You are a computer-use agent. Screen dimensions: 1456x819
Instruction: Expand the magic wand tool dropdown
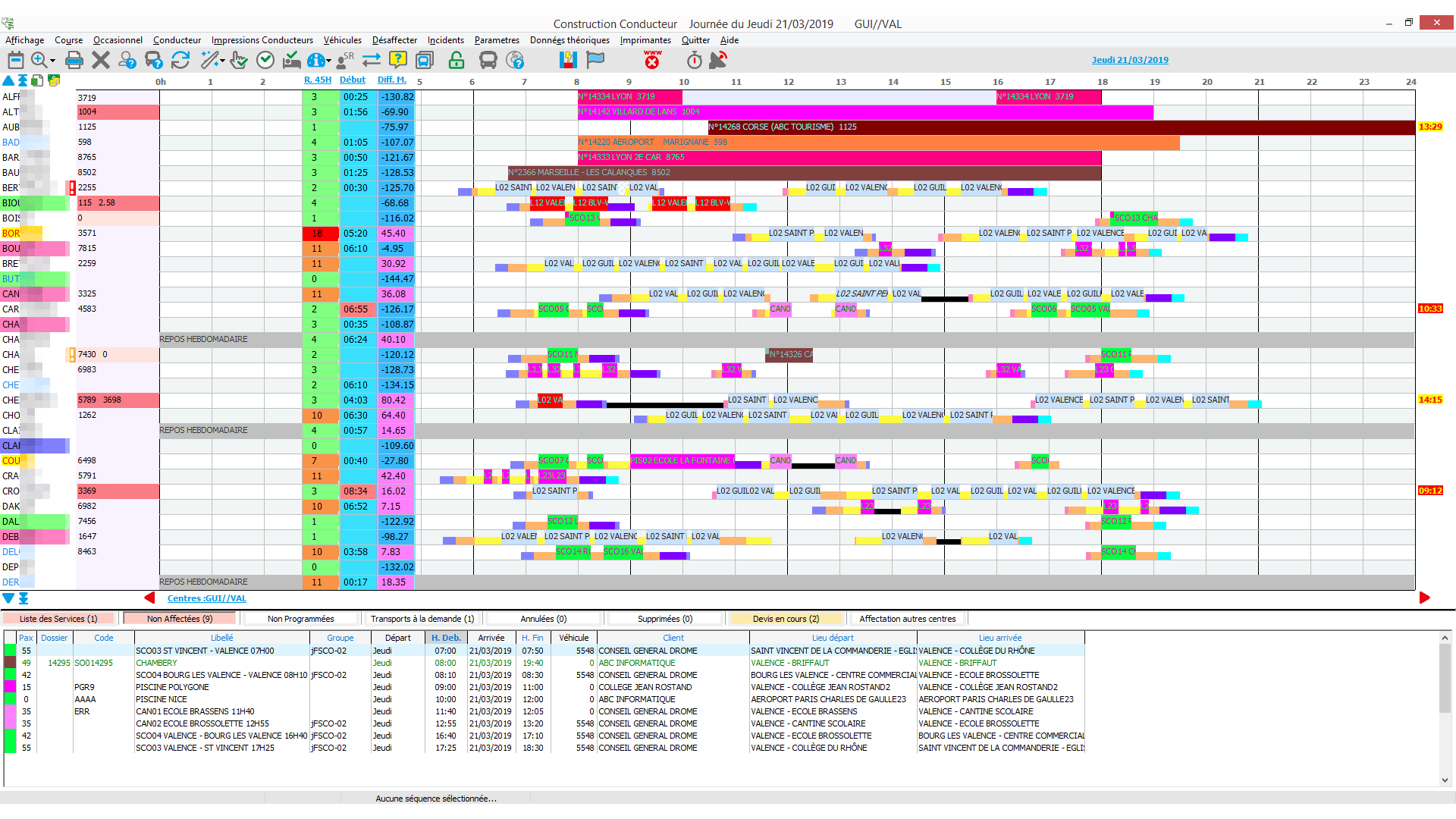pos(222,61)
